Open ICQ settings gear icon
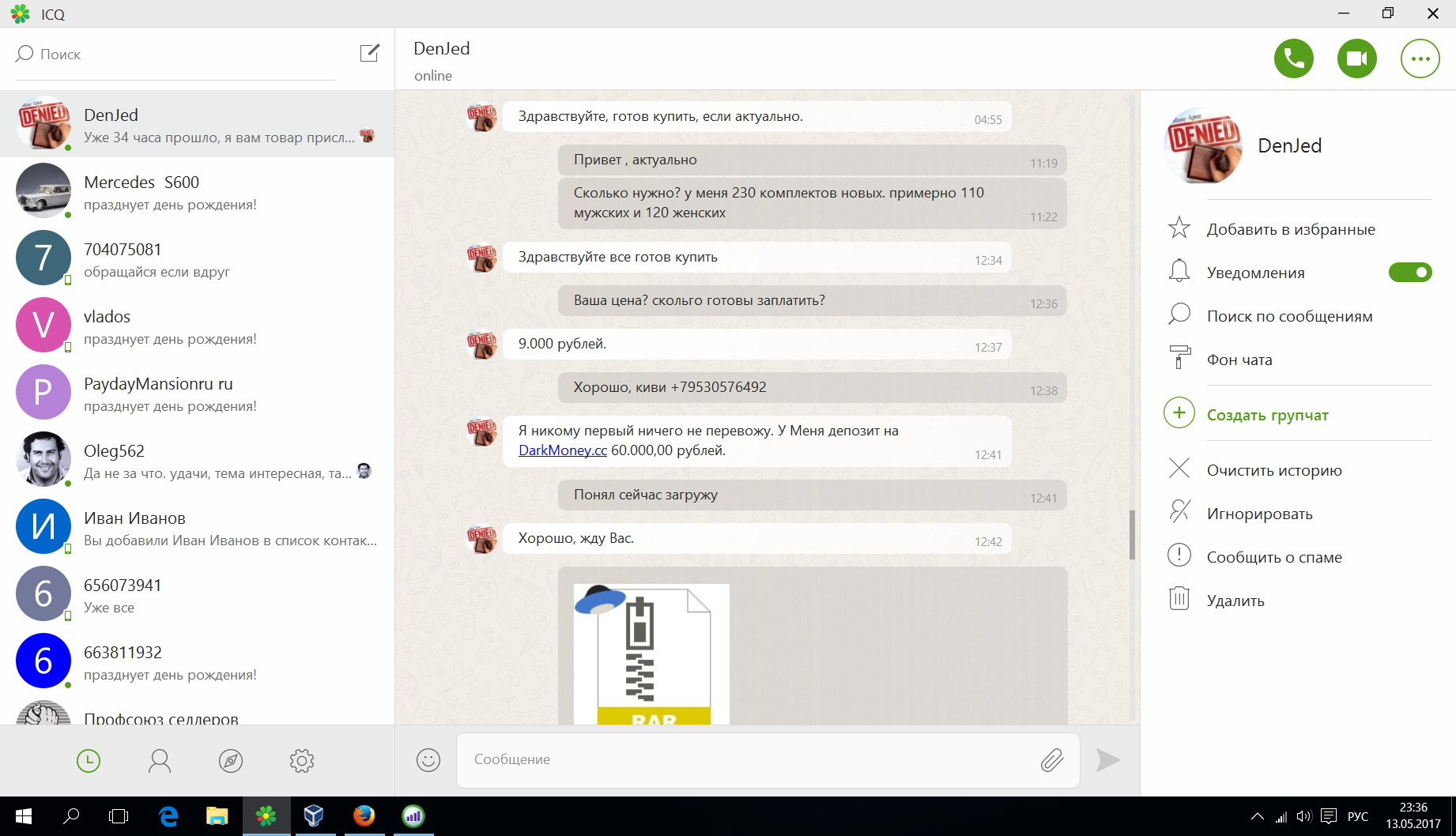The image size is (1456, 836). click(302, 761)
